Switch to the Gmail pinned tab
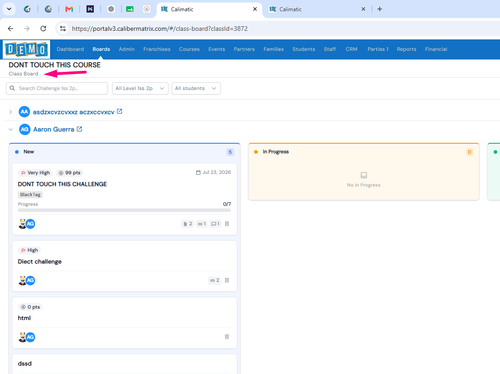 (69, 9)
